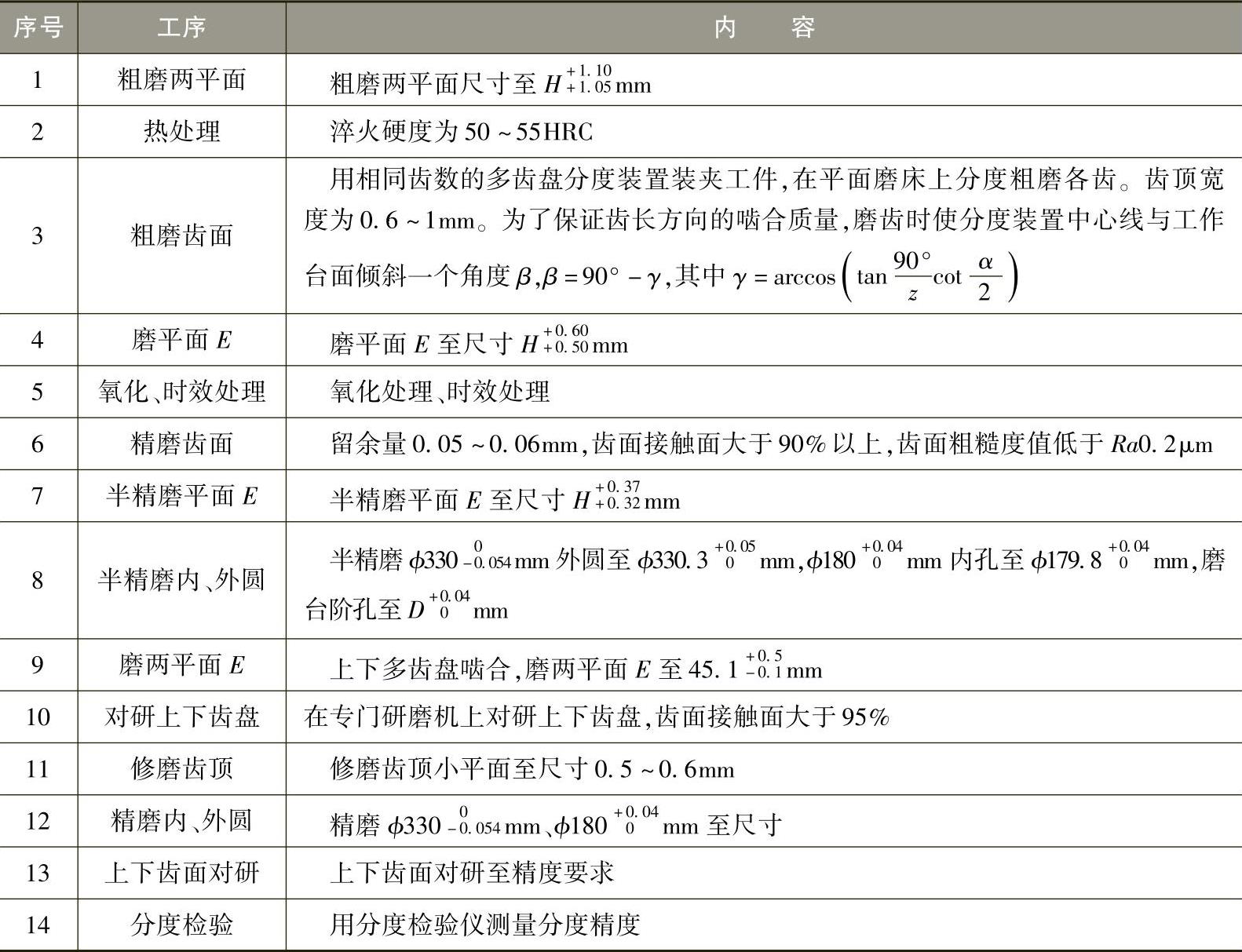Click the arccos formula in row 3

point(875,276)
